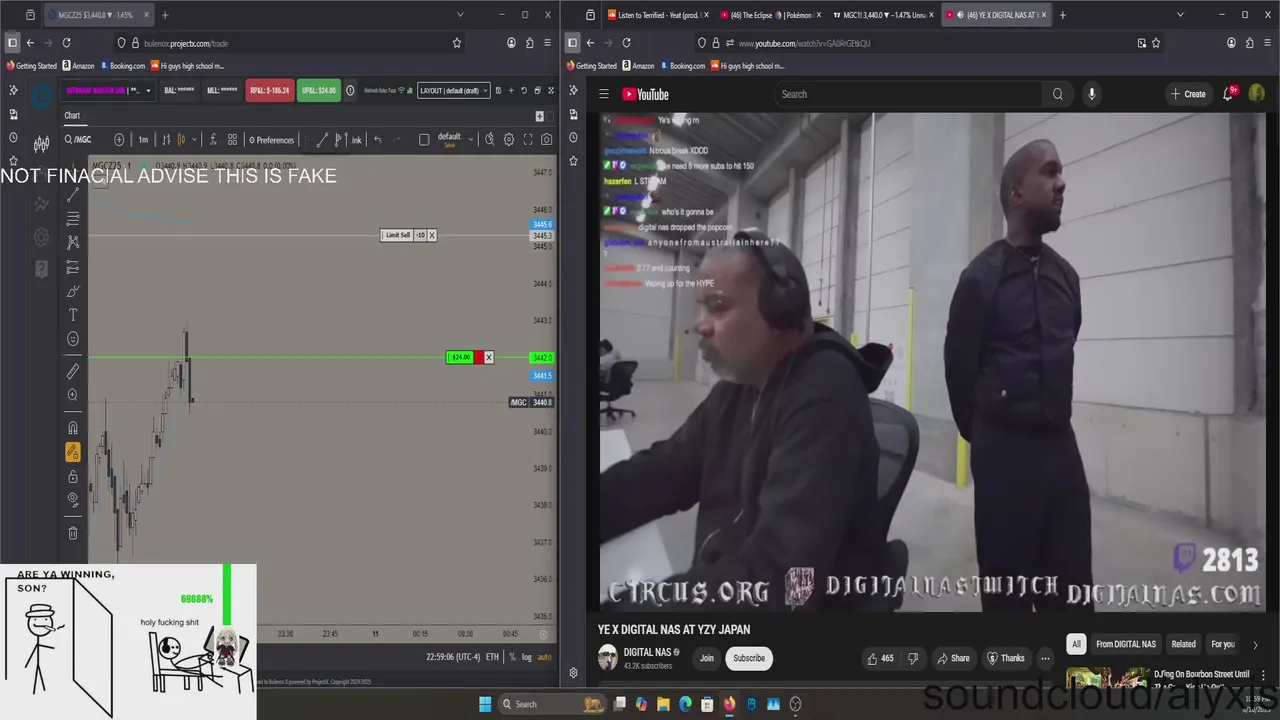Toggle fullscreen chart mode

[x=527, y=140]
